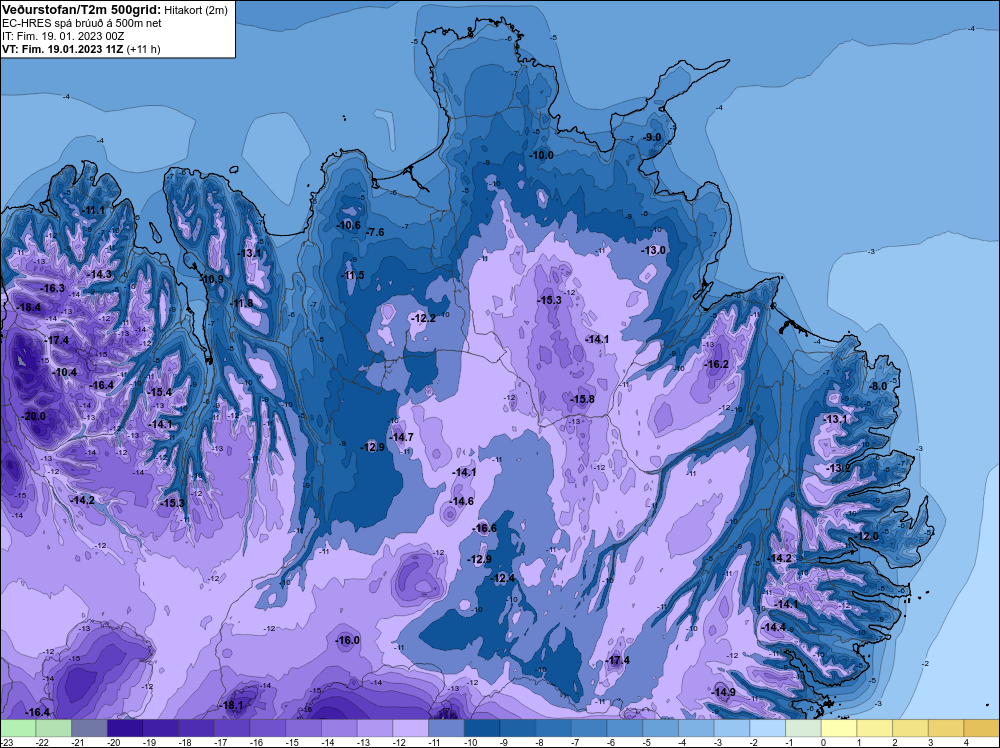Click the 'Hitakort (2m)' label in the header
The image size is (1000, 748).
[x=195, y=10]
